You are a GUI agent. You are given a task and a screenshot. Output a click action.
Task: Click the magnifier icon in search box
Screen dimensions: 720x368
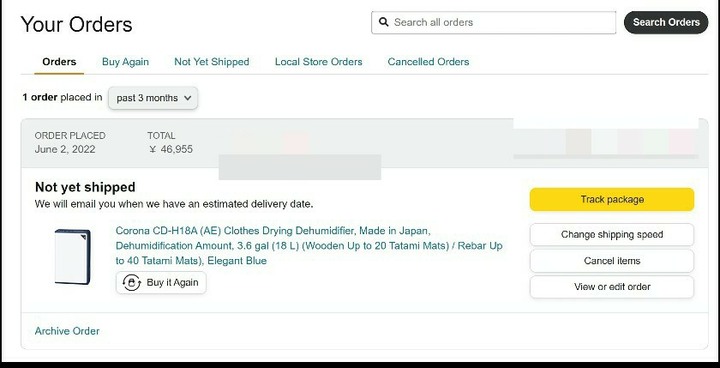click(x=383, y=22)
